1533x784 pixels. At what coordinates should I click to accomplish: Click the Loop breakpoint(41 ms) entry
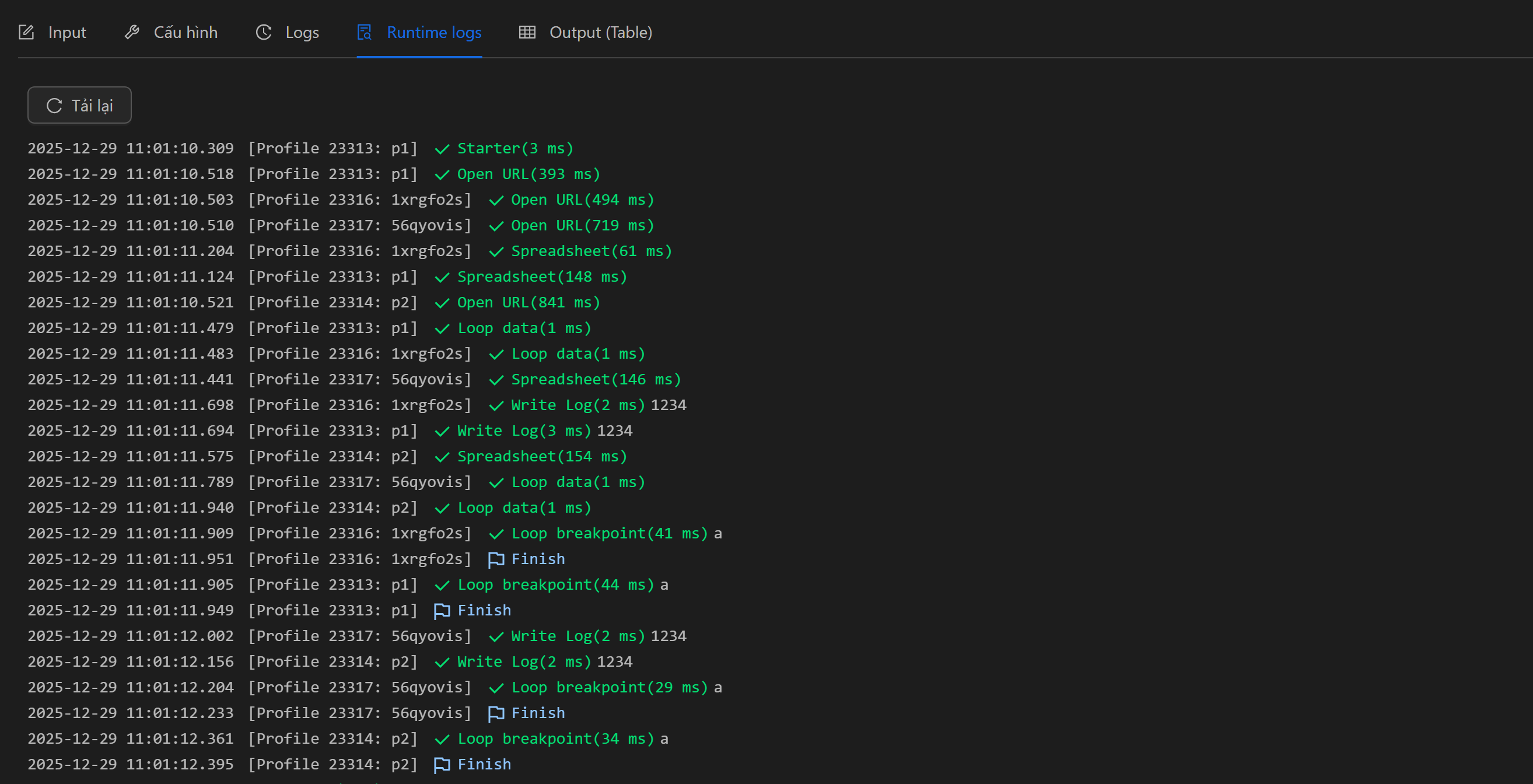point(610,533)
